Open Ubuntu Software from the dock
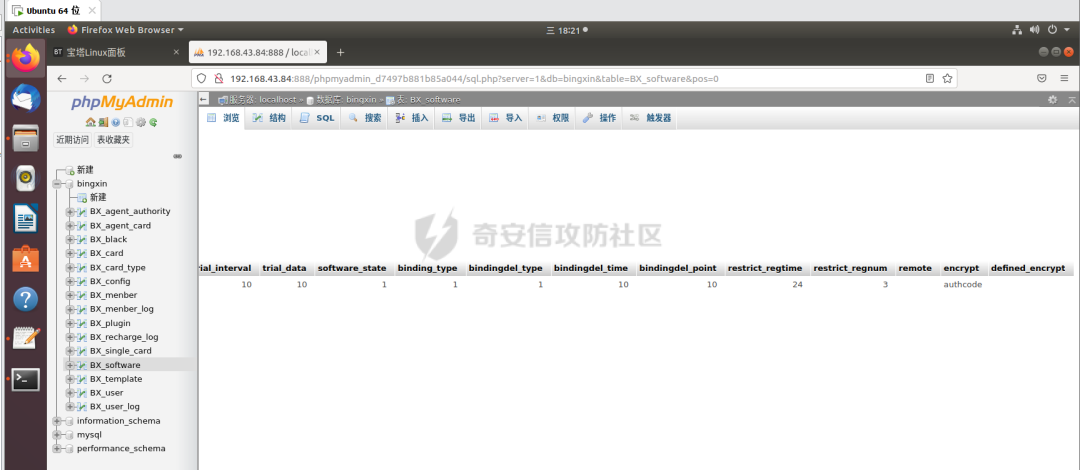Screen dimensions: 1080x470 [25, 259]
